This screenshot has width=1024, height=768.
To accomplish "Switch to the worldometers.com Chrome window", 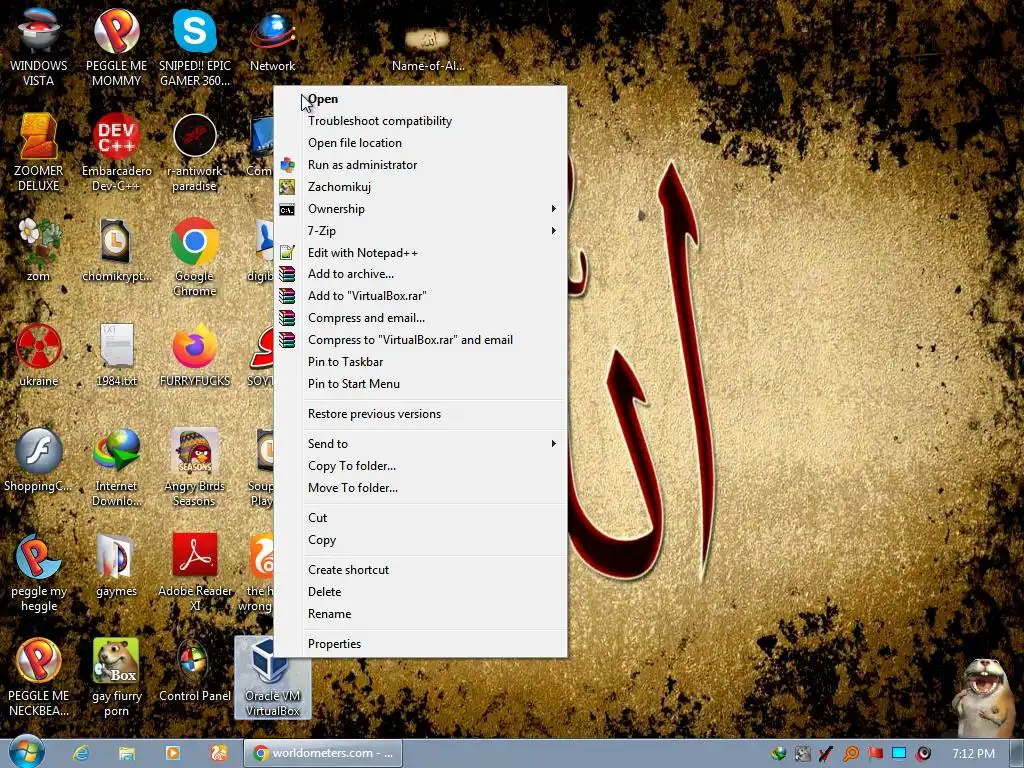I will coord(323,753).
